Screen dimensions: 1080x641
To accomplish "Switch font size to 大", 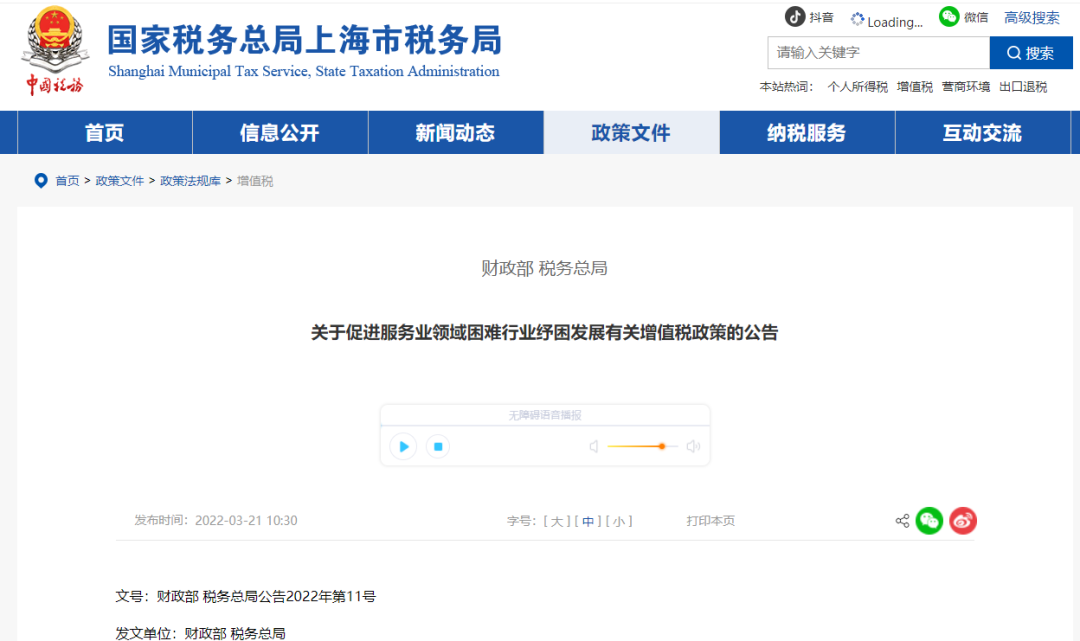I will click(x=557, y=520).
